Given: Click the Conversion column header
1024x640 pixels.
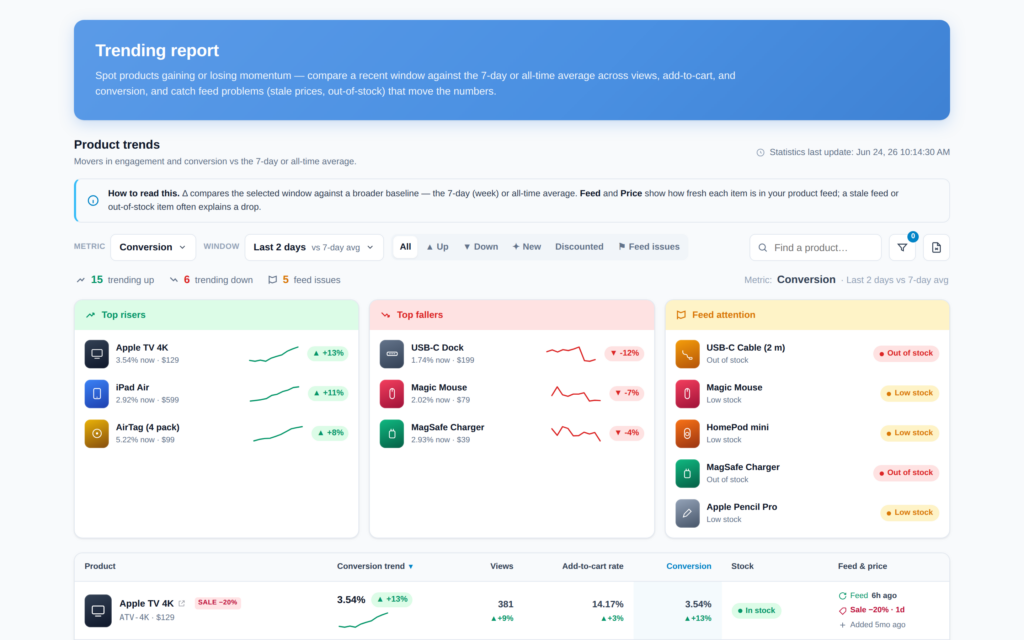Looking at the screenshot, I should [688, 566].
